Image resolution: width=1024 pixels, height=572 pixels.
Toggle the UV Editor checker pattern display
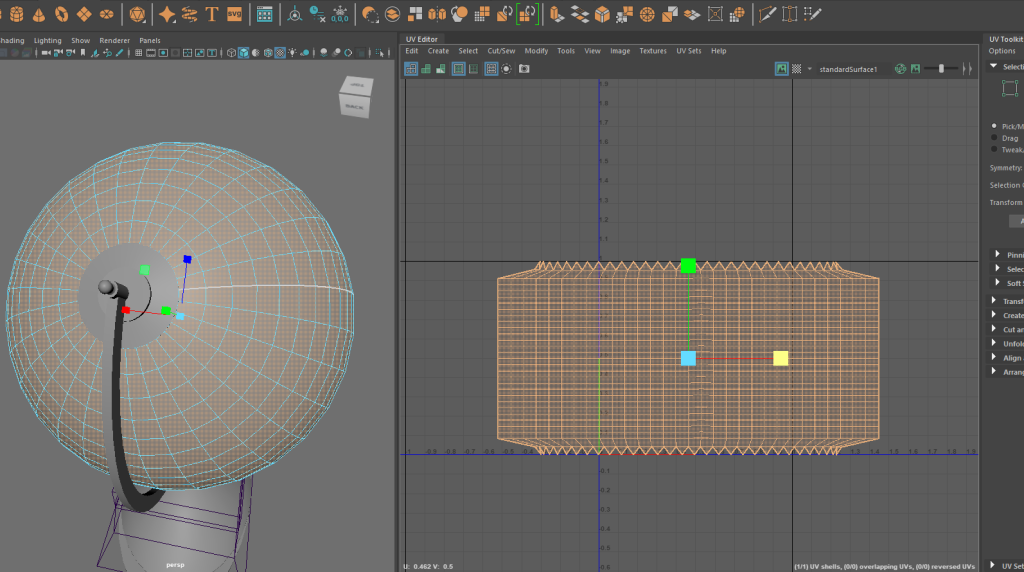coord(797,69)
